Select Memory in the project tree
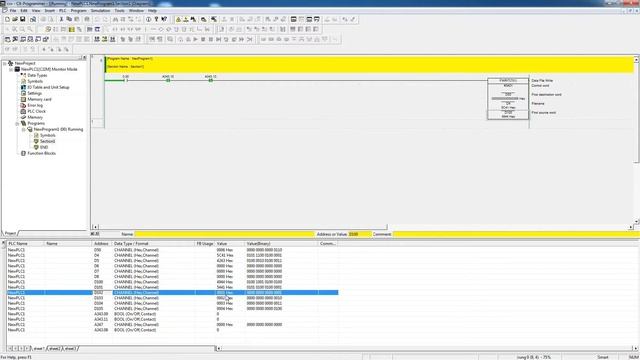The width and height of the screenshot is (640, 360). (x=35, y=117)
